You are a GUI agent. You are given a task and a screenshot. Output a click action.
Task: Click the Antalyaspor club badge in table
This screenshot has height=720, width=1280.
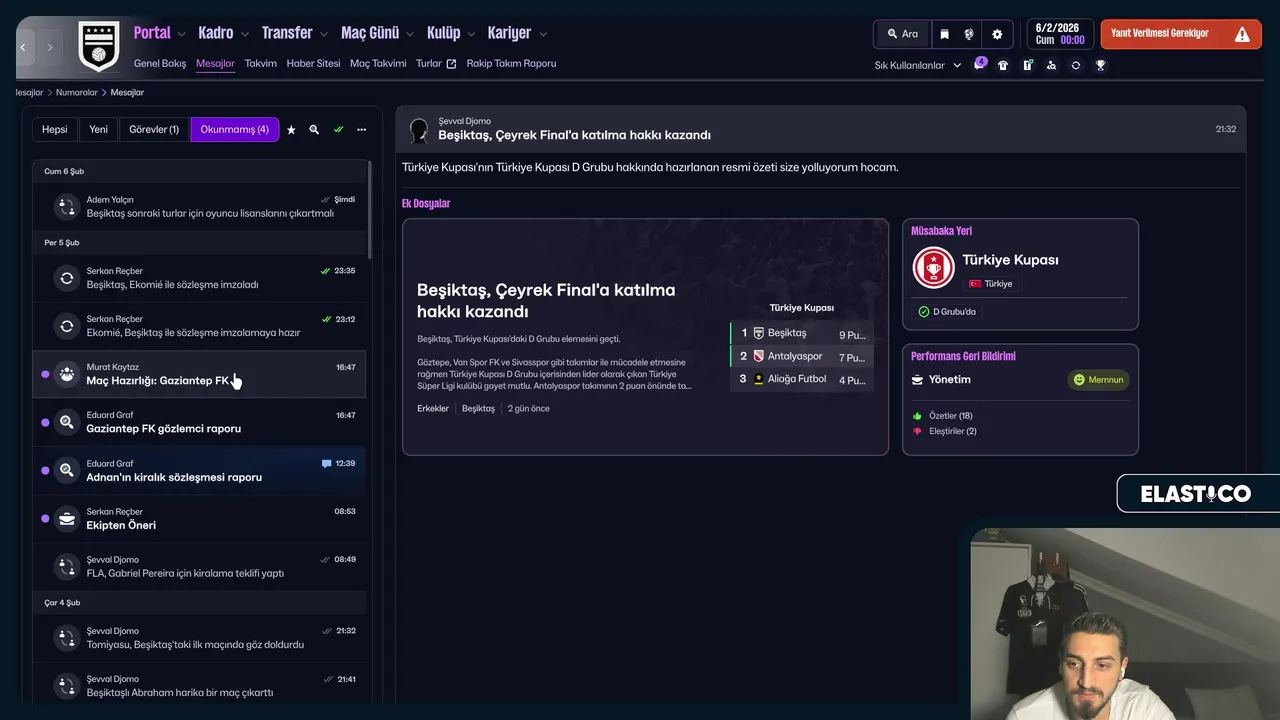pos(759,356)
